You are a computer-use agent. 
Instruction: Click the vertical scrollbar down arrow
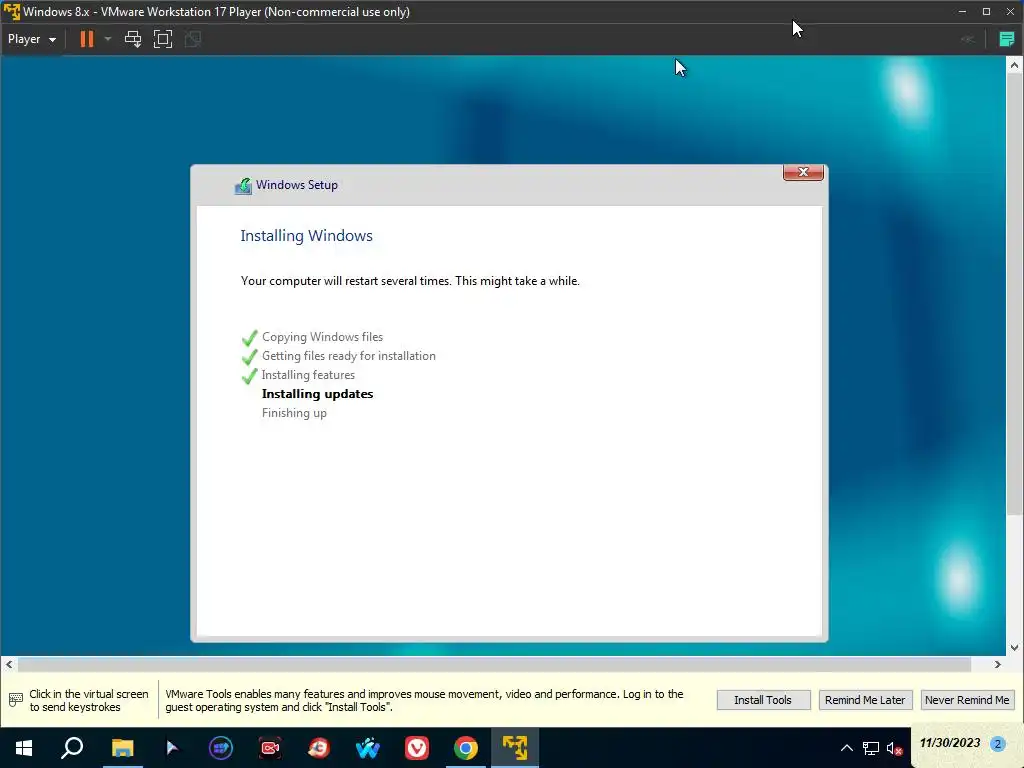1014,648
